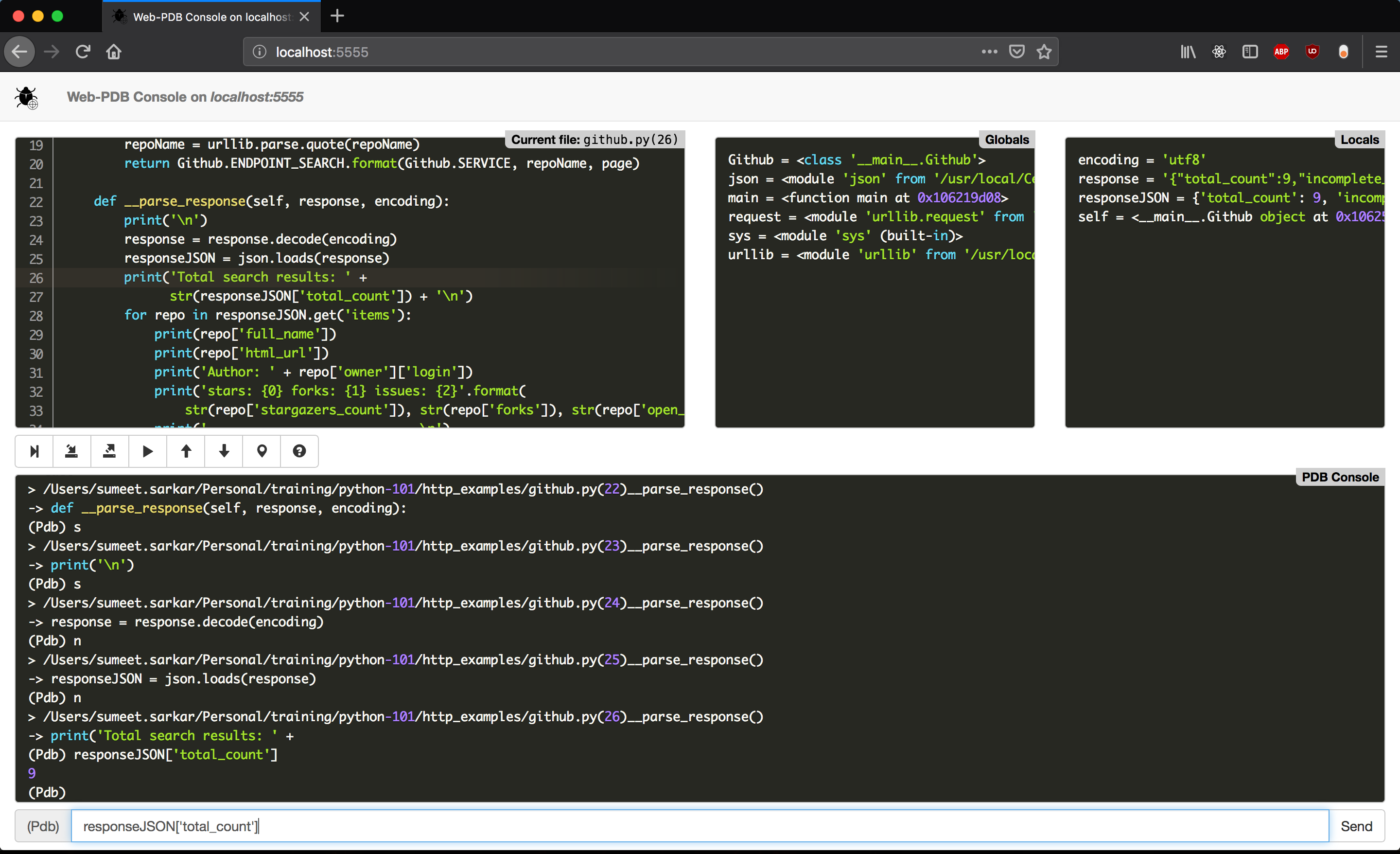This screenshot has width=1400, height=854.
Task: Click the Send button
Action: click(1356, 826)
